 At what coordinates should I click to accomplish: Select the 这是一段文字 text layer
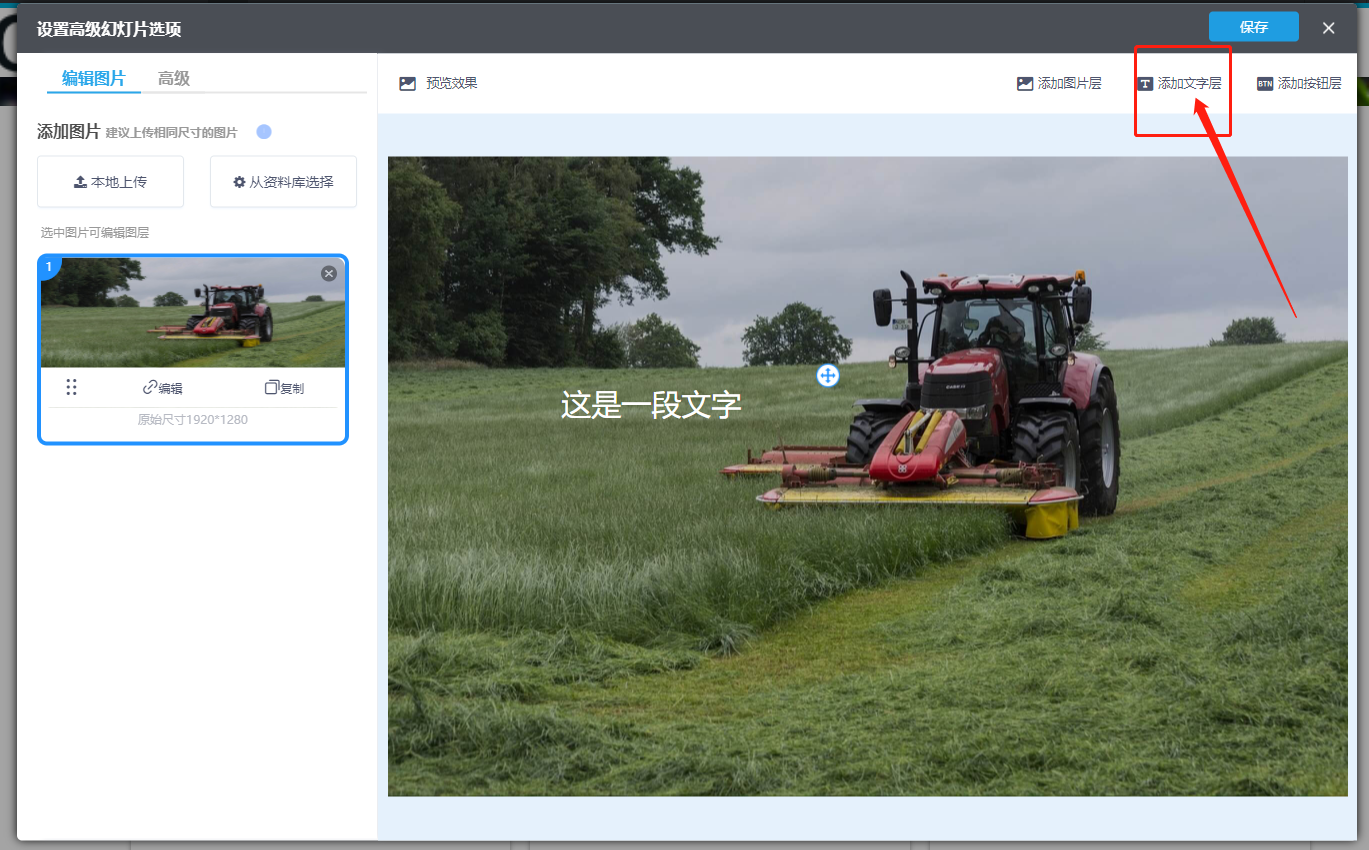click(x=651, y=405)
